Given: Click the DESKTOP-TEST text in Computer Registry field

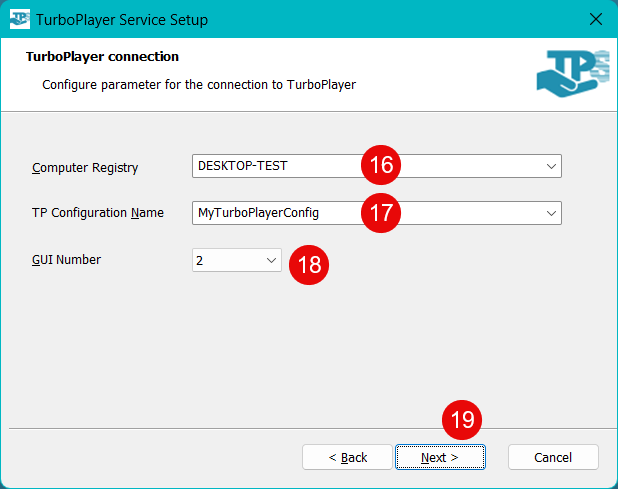Looking at the screenshot, I should [x=243, y=167].
